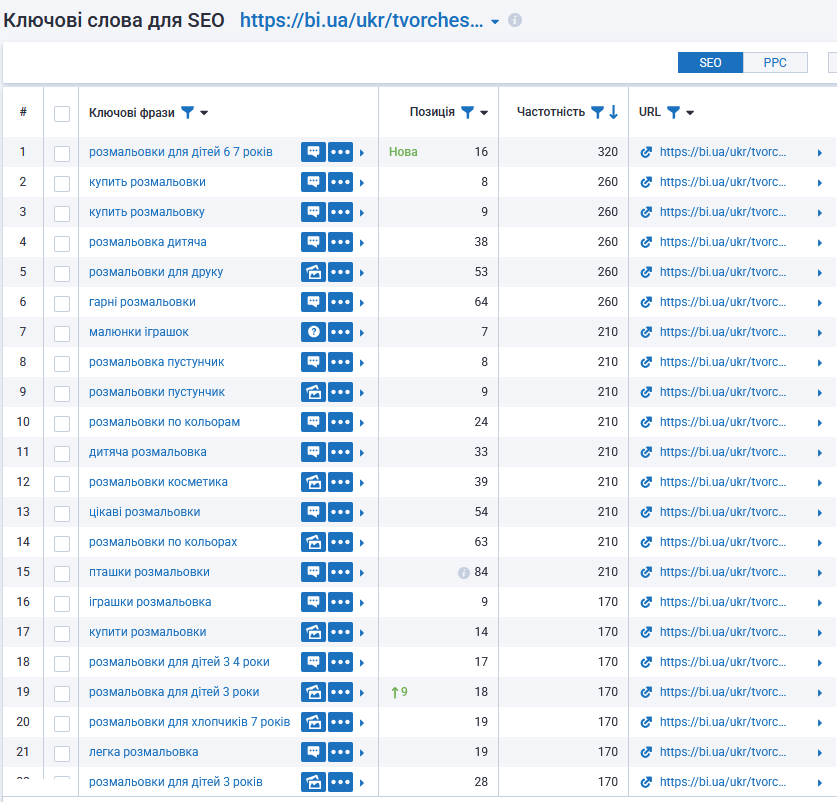Click frequency value 320
837x802 pixels.
607,152
